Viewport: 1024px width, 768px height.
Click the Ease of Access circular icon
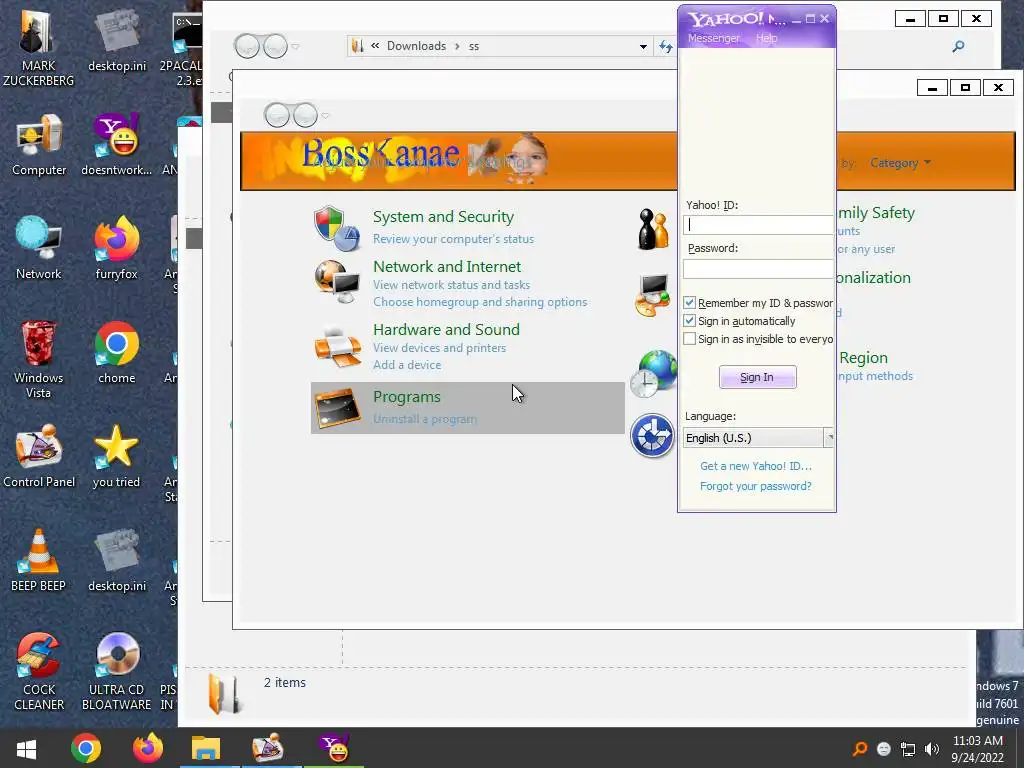coord(652,435)
